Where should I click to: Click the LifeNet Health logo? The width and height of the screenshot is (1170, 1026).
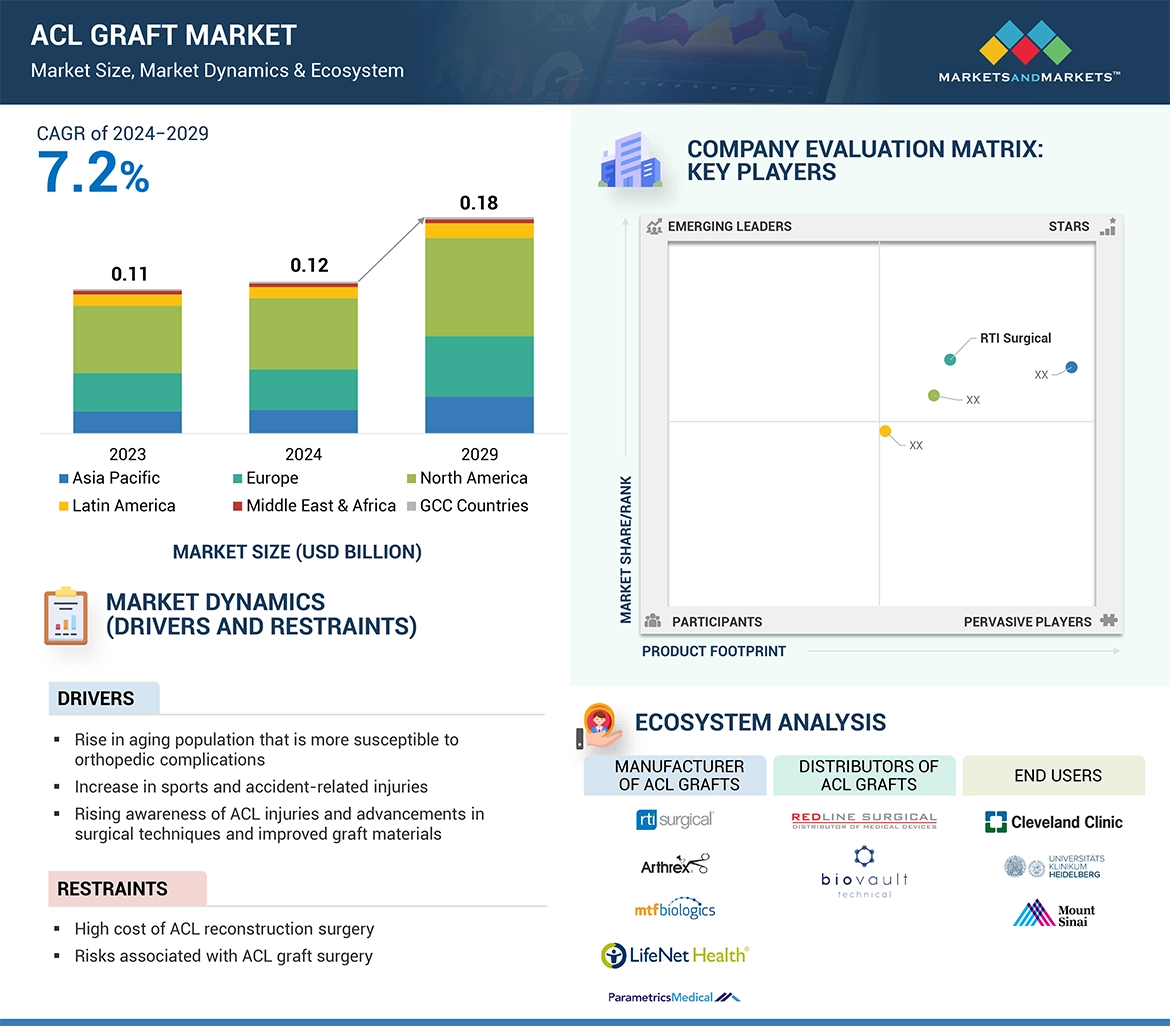(x=673, y=955)
